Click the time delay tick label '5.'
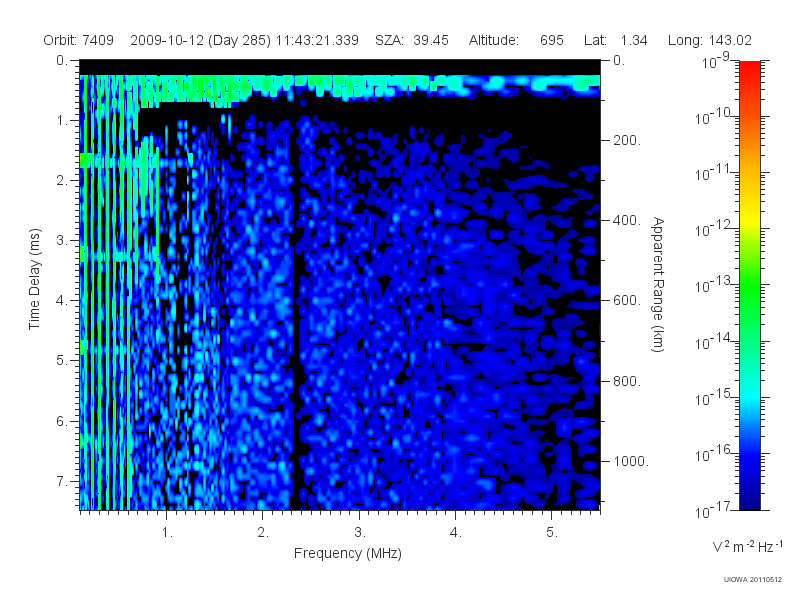Screen dimensions: 800x600 pos(62,360)
